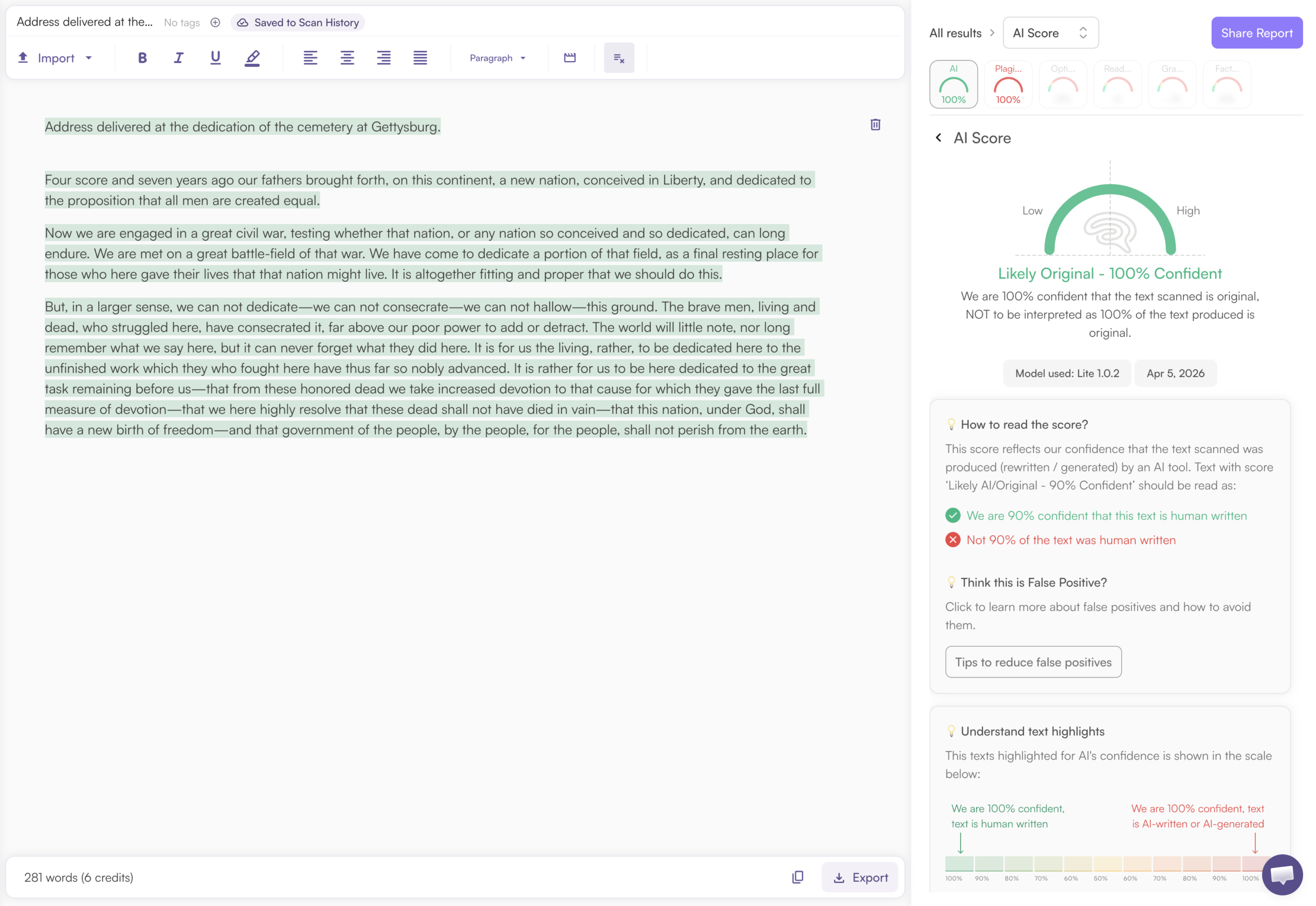Screen dimensions: 1316x906
Task: Toggle underline formatting
Action: (215, 58)
